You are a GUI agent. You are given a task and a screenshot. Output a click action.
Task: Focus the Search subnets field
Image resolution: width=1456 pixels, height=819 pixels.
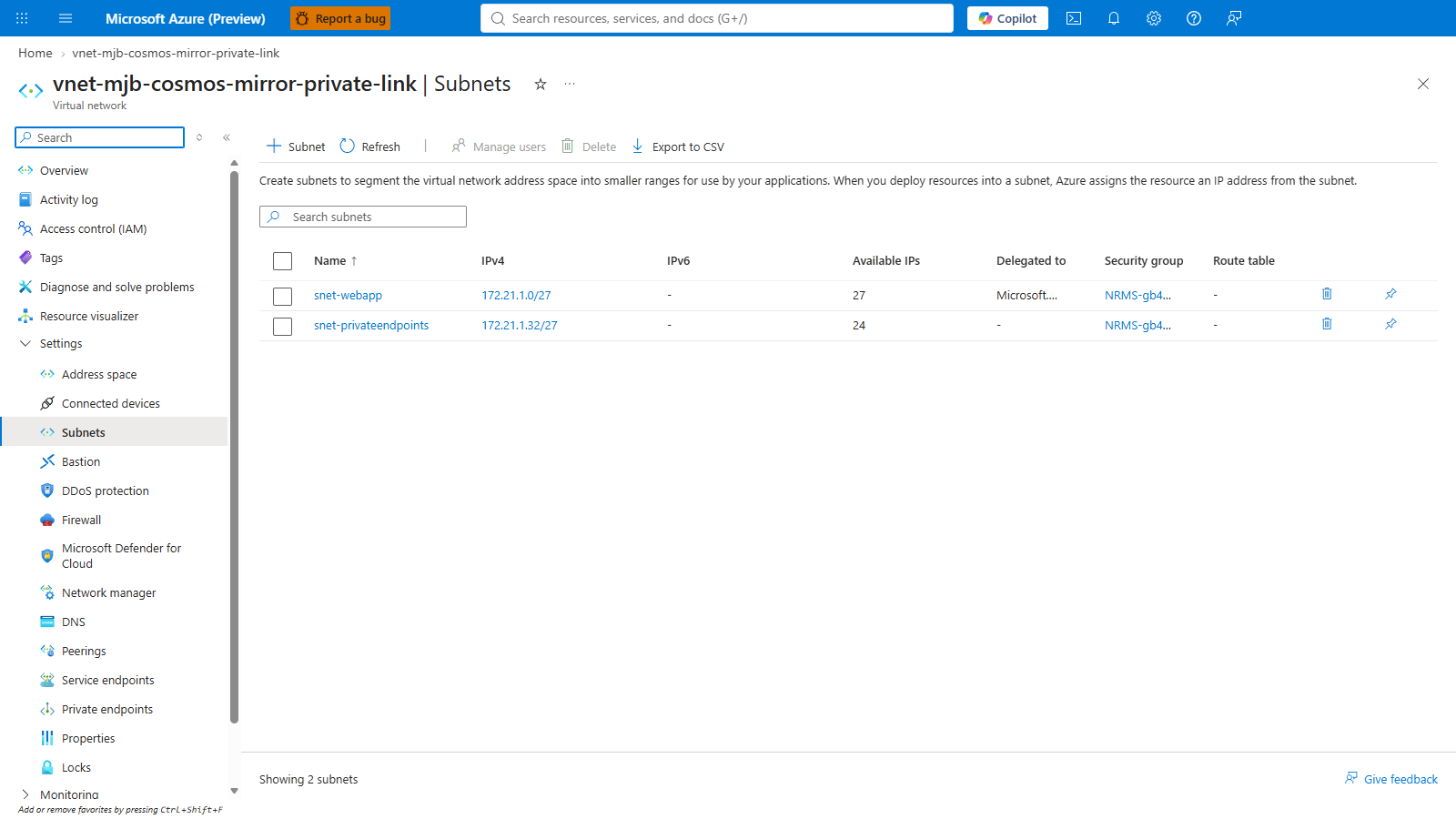point(363,217)
